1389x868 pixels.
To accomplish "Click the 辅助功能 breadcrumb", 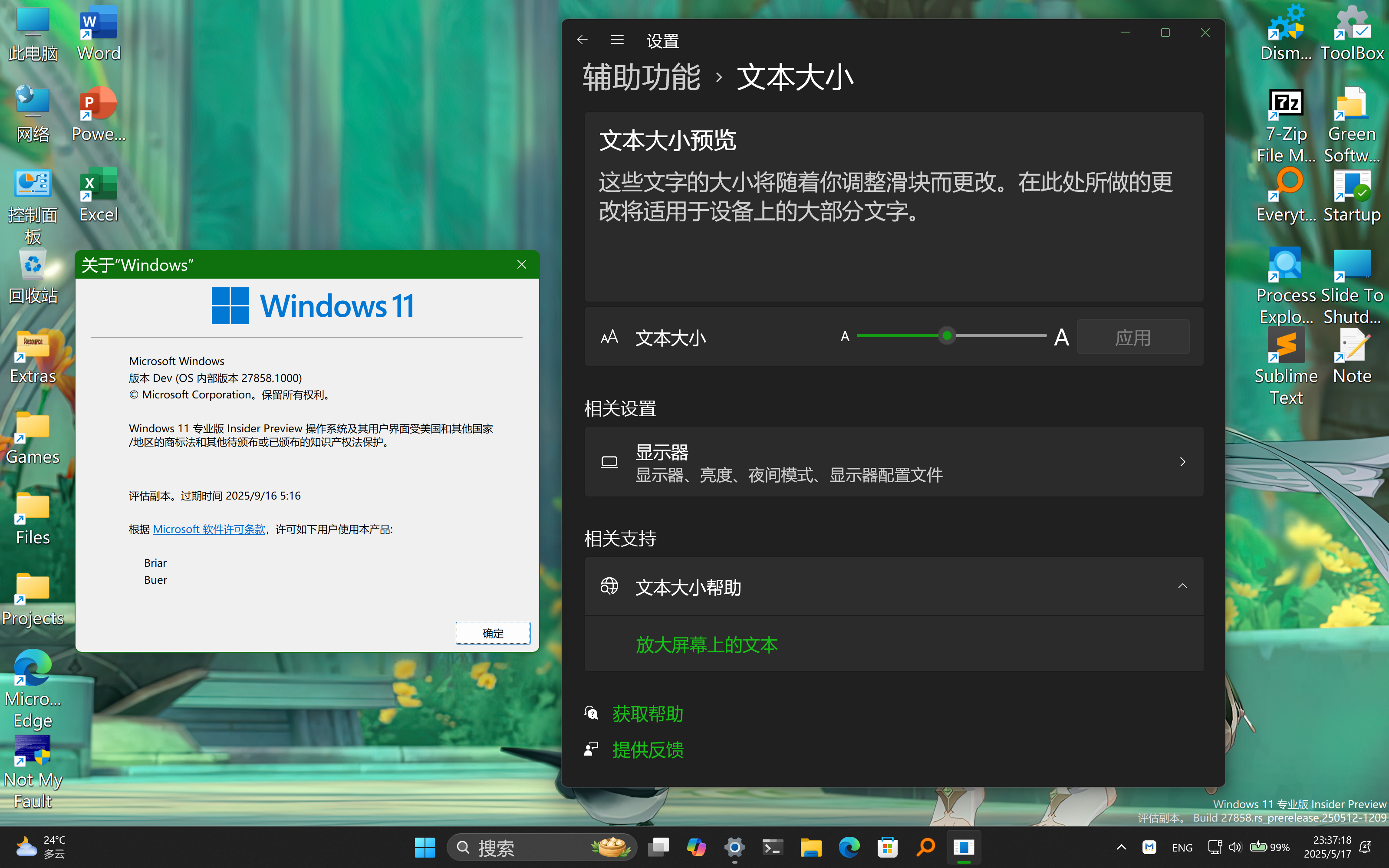I will pos(642,77).
